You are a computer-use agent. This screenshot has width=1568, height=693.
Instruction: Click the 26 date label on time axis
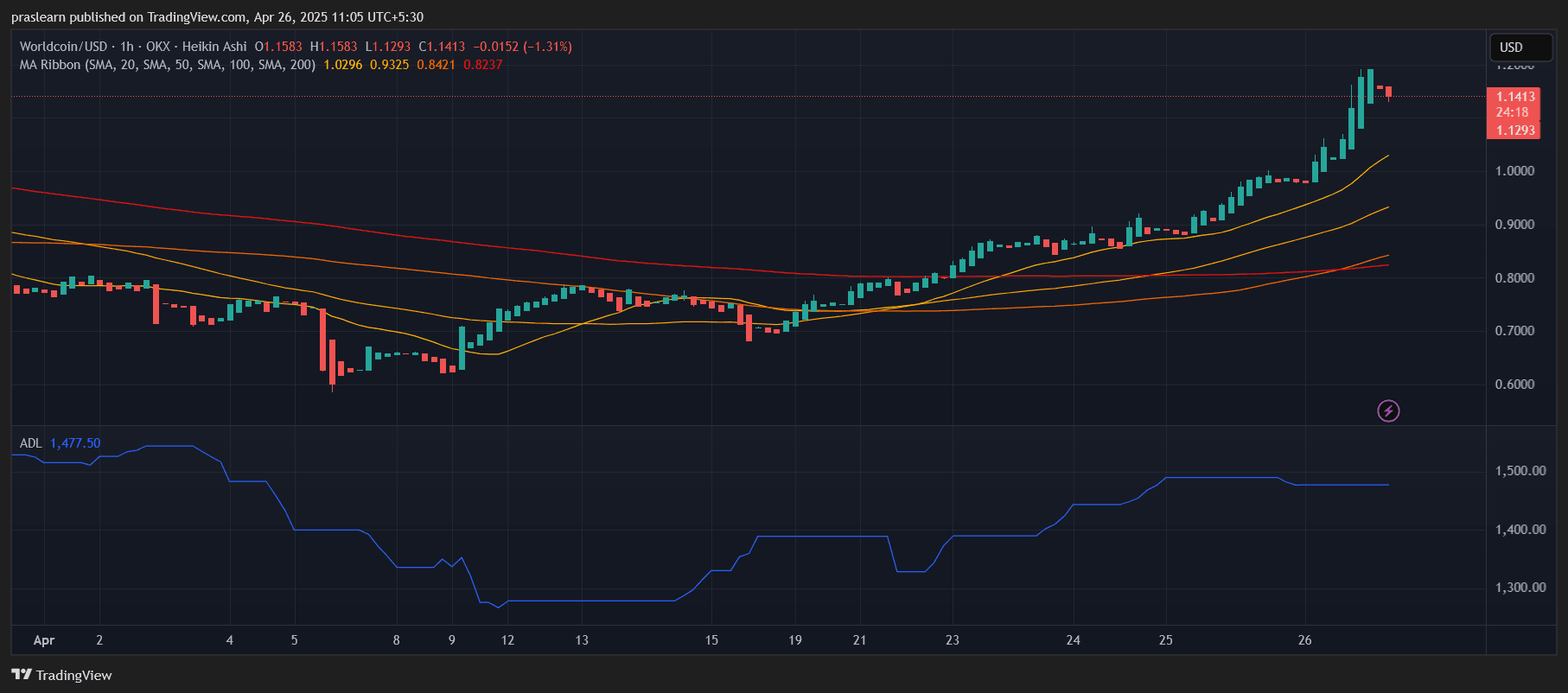pyautogui.click(x=1304, y=640)
